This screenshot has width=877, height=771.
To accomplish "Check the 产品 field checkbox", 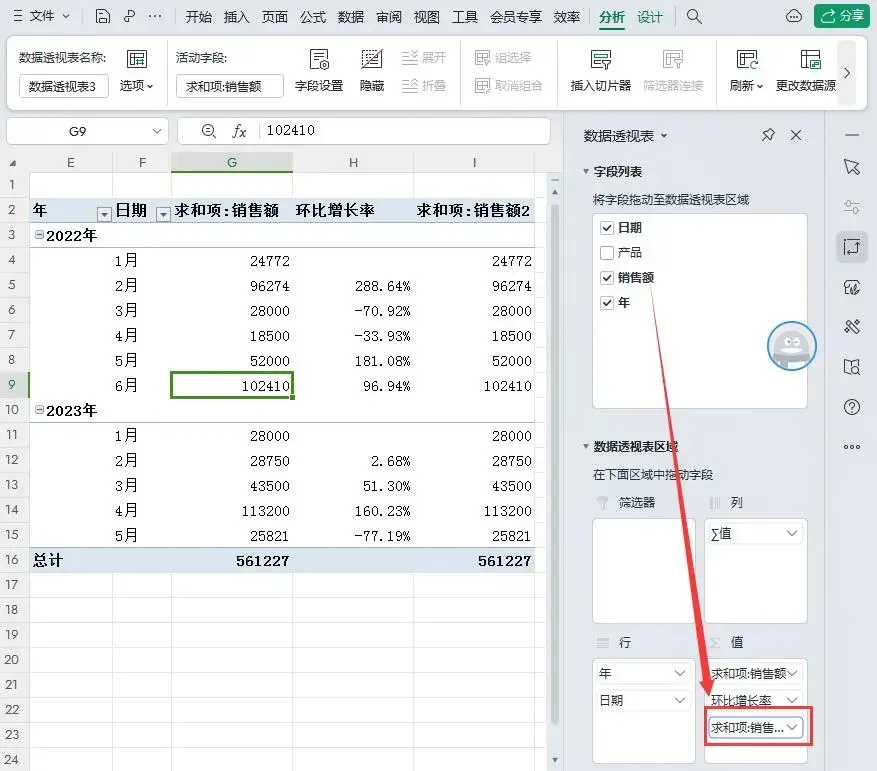I will [x=607, y=253].
